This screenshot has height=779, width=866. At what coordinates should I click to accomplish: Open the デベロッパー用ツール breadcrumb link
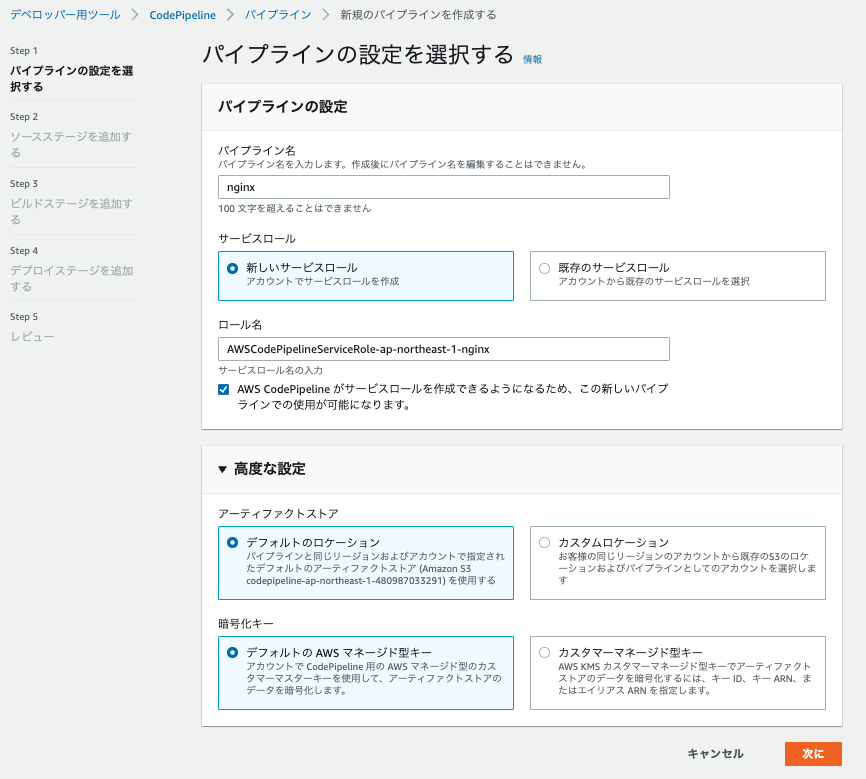pos(64,15)
